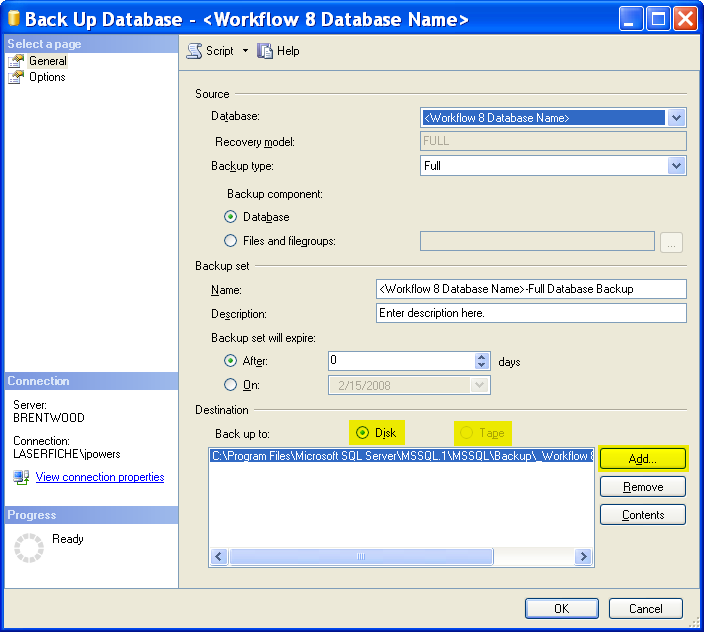Image resolution: width=704 pixels, height=632 pixels.
Task: Click the Options page icon
Action: click(16, 77)
